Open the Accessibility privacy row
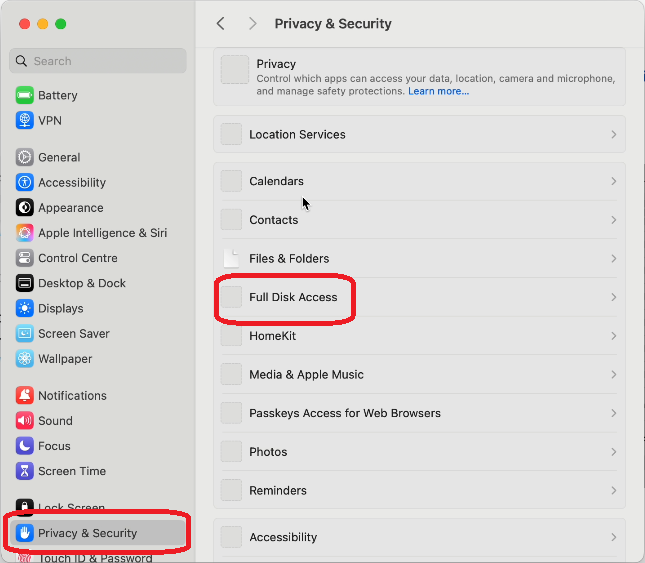The image size is (645, 563). click(419, 538)
